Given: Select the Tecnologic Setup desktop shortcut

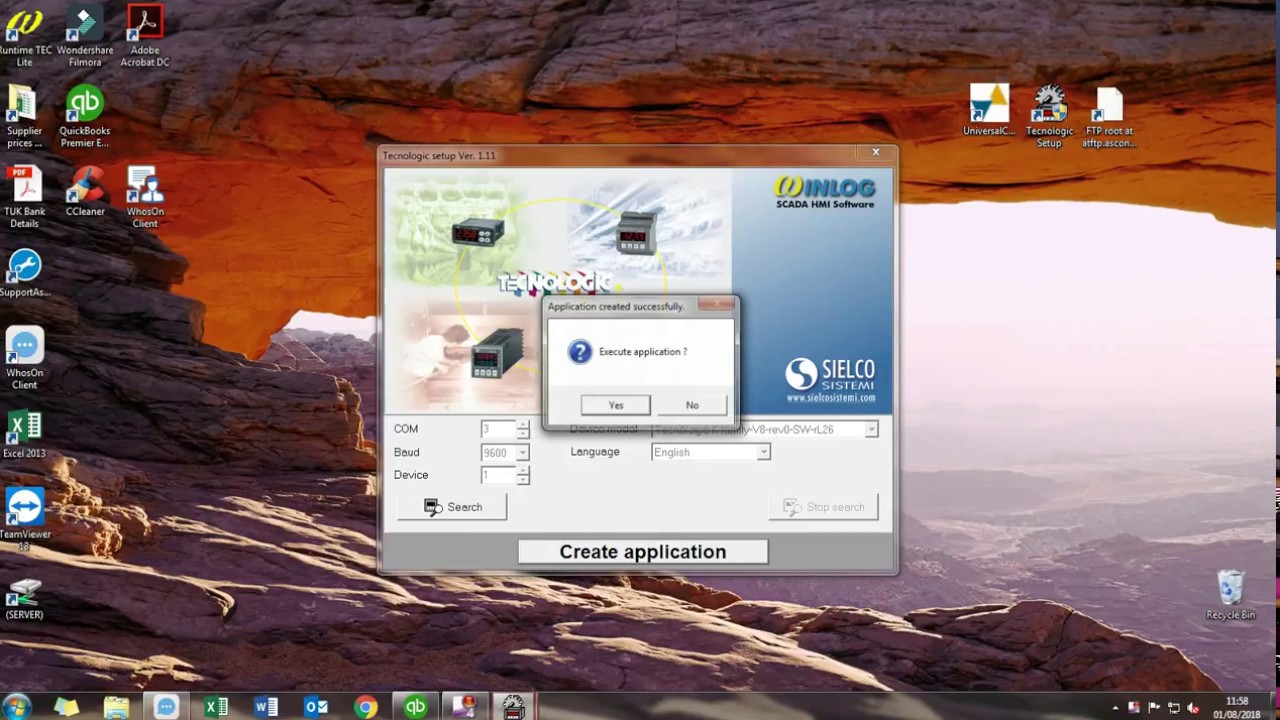Looking at the screenshot, I should [1049, 117].
